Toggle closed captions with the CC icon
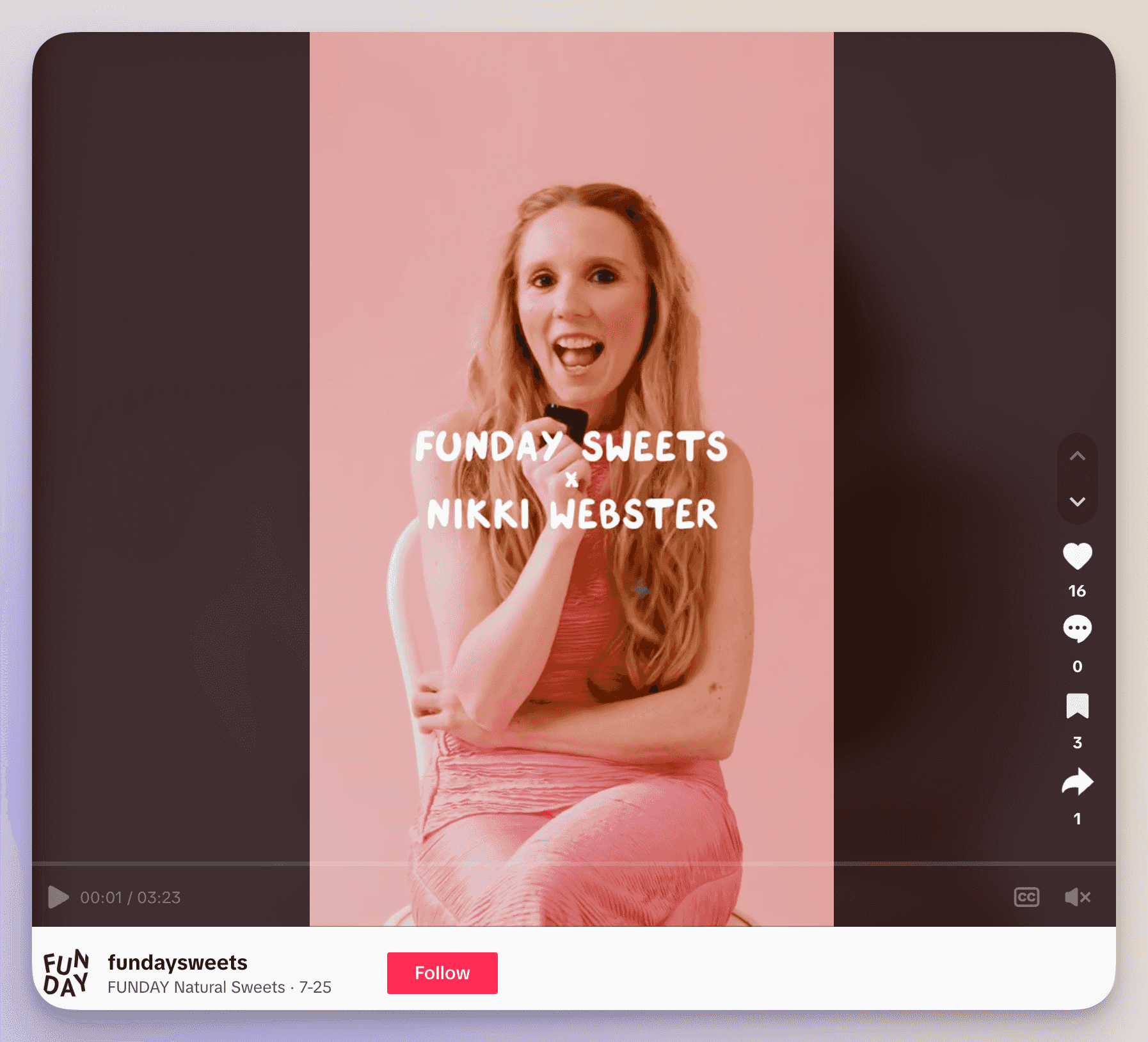 point(1026,897)
